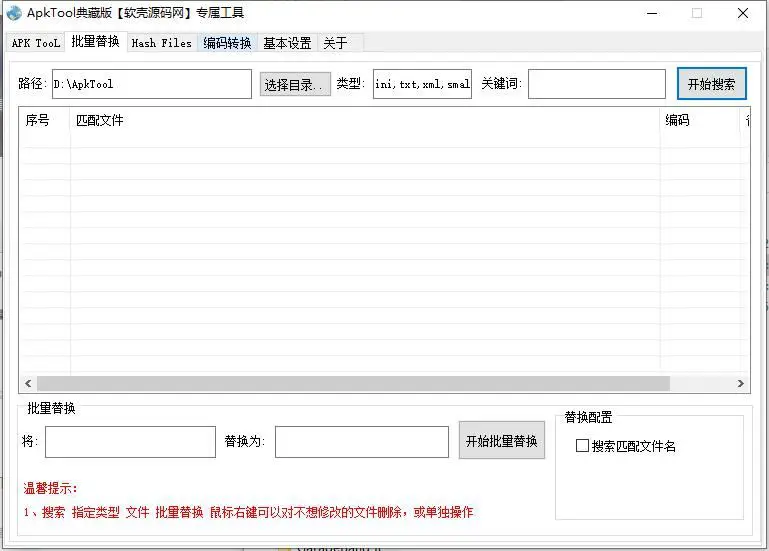Focus the 替换为 replacement field
This screenshot has width=769, height=551.
point(362,442)
